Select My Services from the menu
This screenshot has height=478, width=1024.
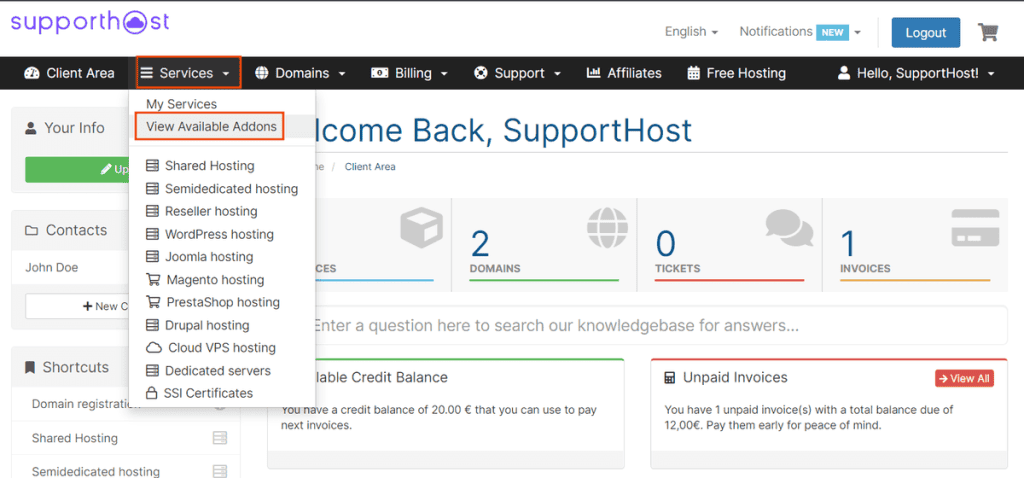click(x=182, y=104)
